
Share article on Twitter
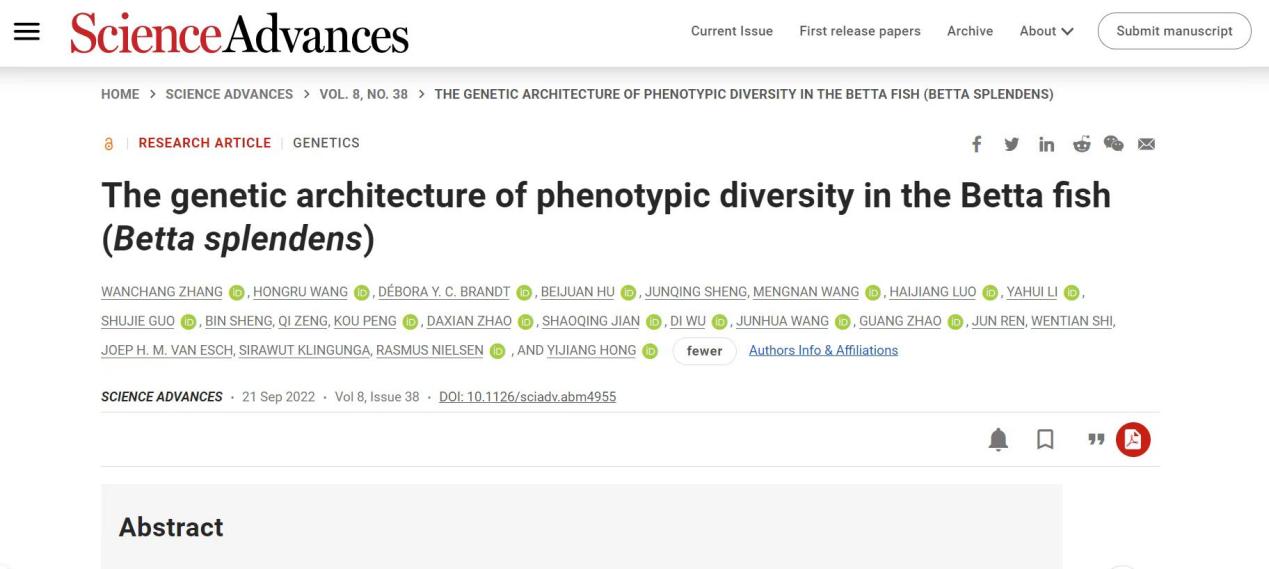point(1012,144)
